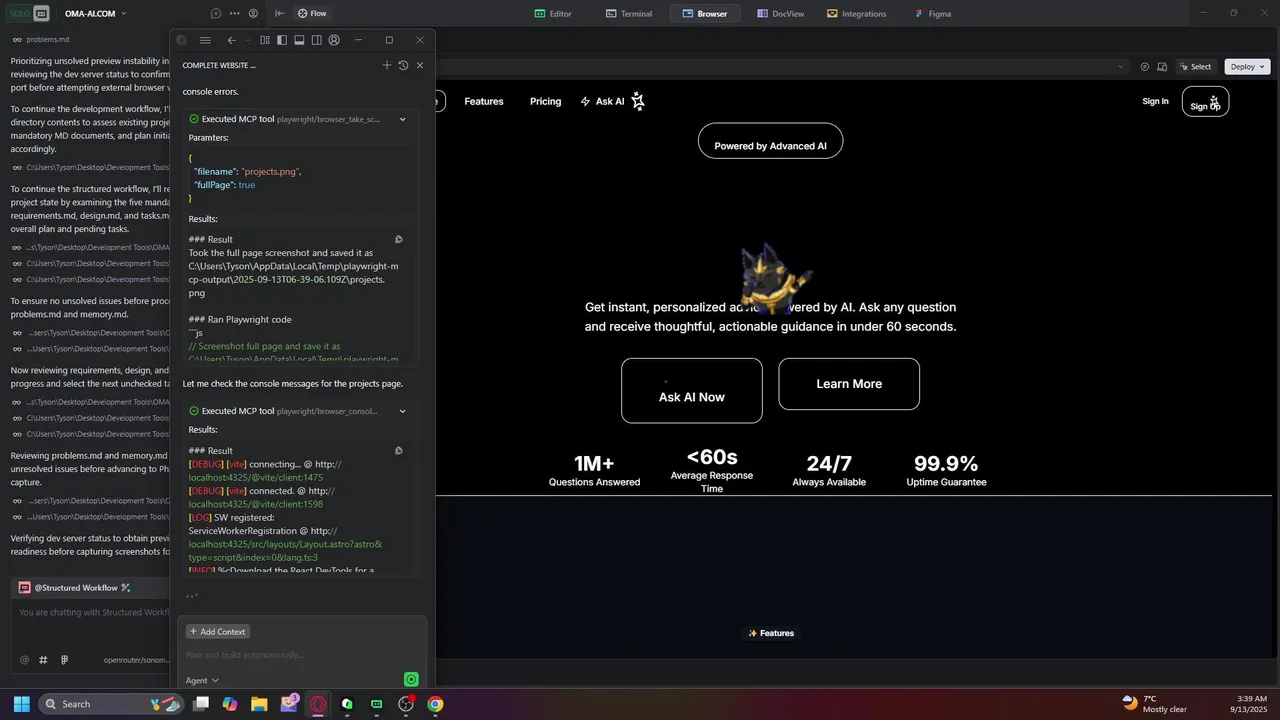Switch to the DocView tab
The height and width of the screenshot is (720, 1280).
(780, 13)
